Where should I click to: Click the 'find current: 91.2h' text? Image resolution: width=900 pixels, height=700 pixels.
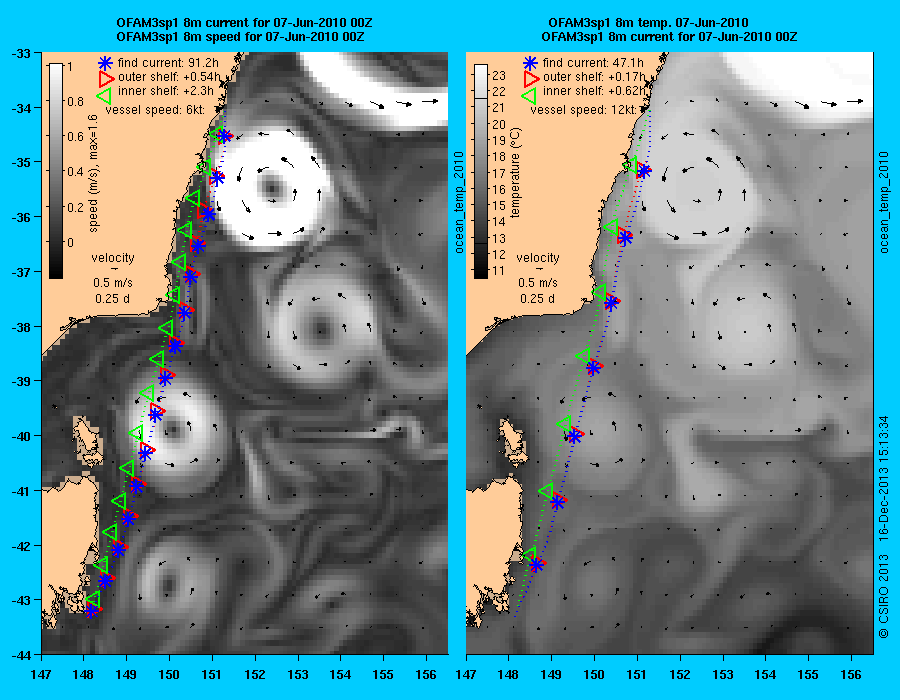tap(168, 63)
